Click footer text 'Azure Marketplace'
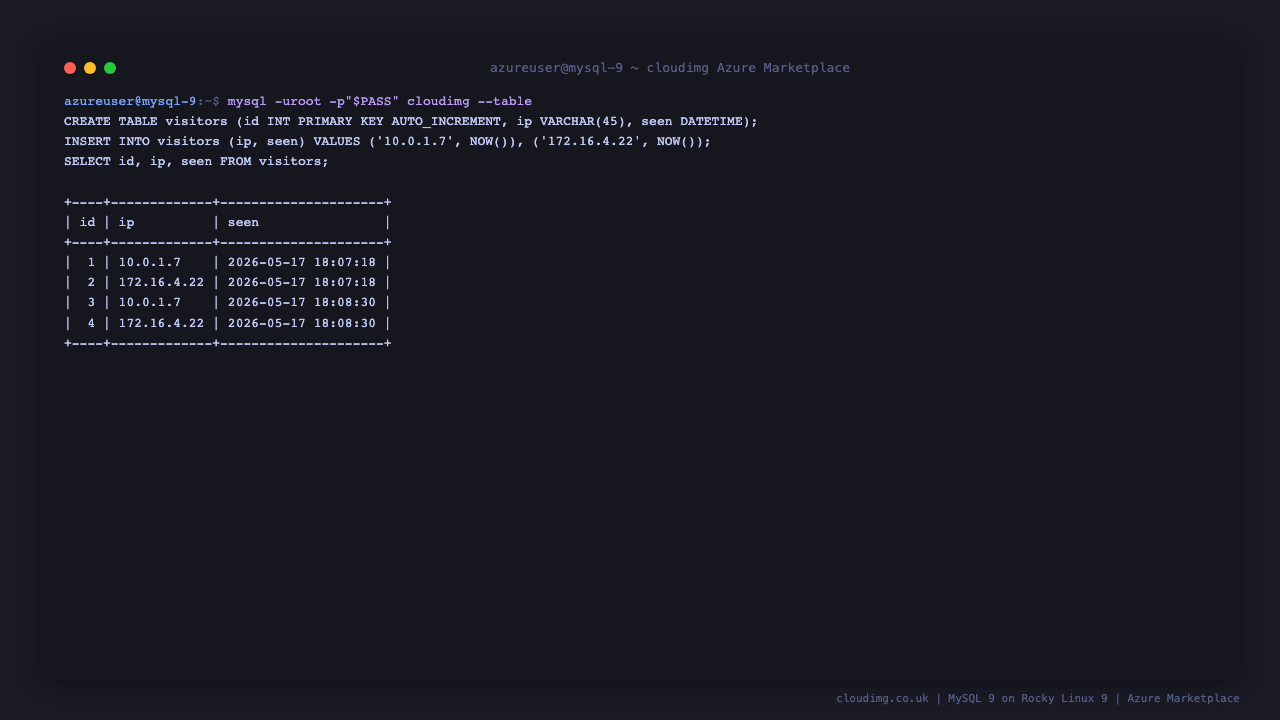The height and width of the screenshot is (720, 1280). 1184,699
